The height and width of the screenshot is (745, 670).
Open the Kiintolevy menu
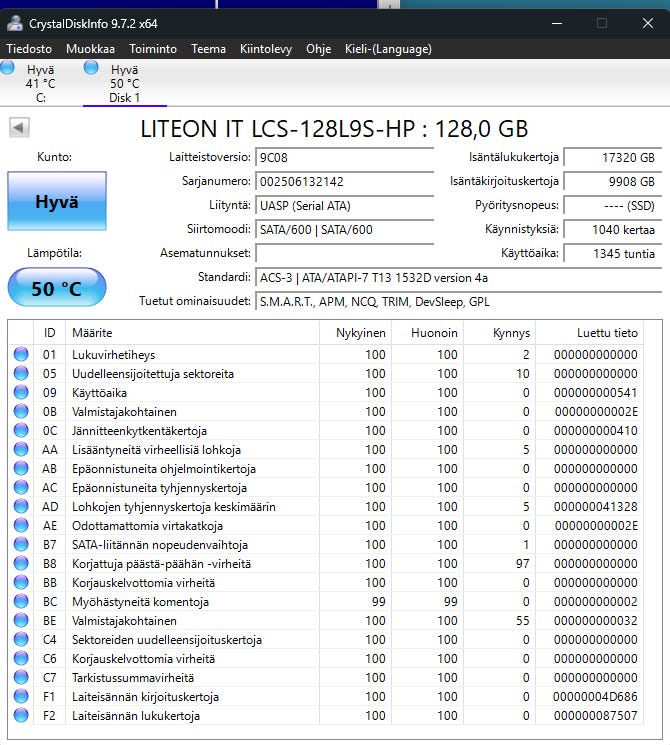(266, 49)
